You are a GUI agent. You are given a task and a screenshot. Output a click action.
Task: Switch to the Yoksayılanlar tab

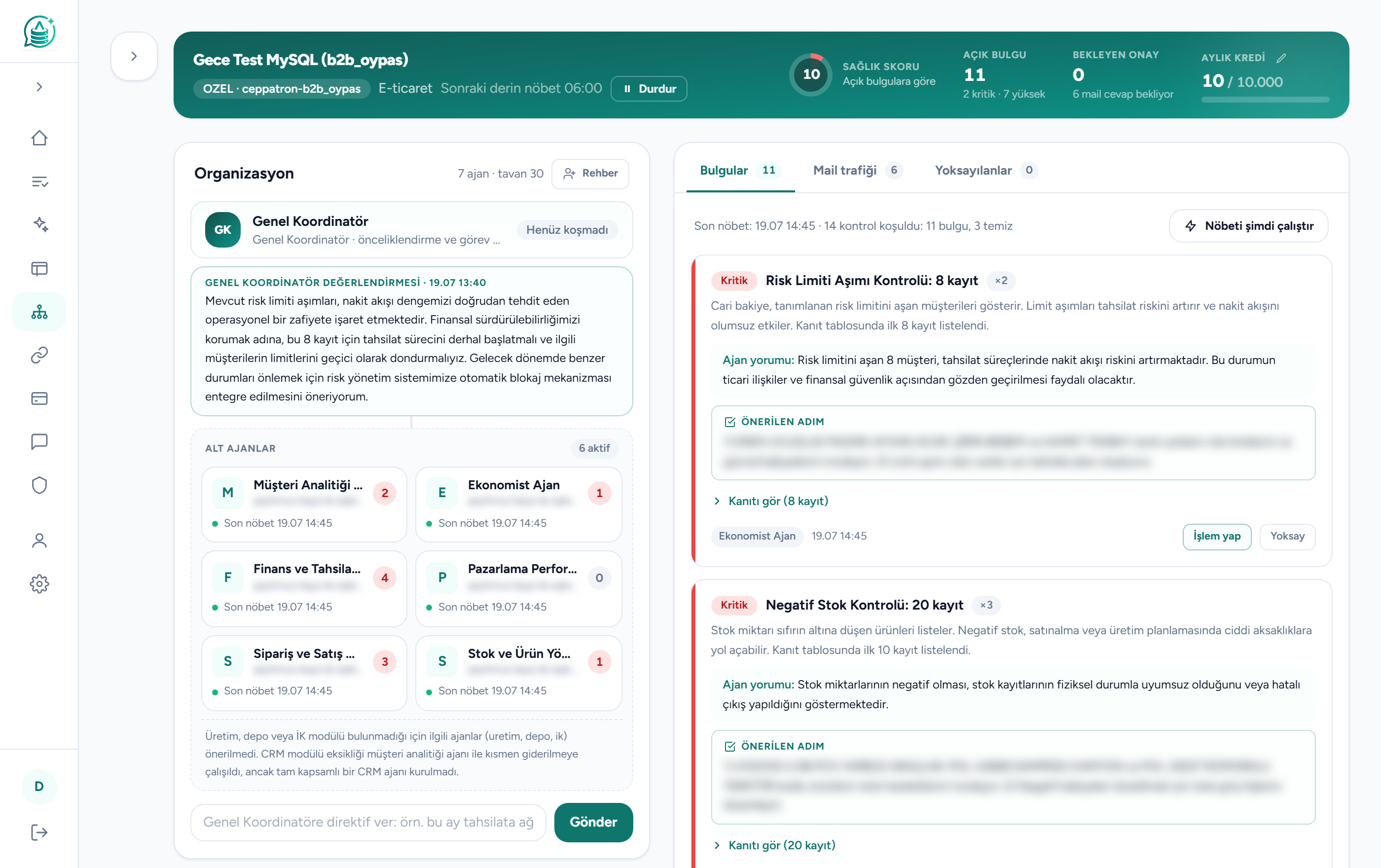point(986,170)
